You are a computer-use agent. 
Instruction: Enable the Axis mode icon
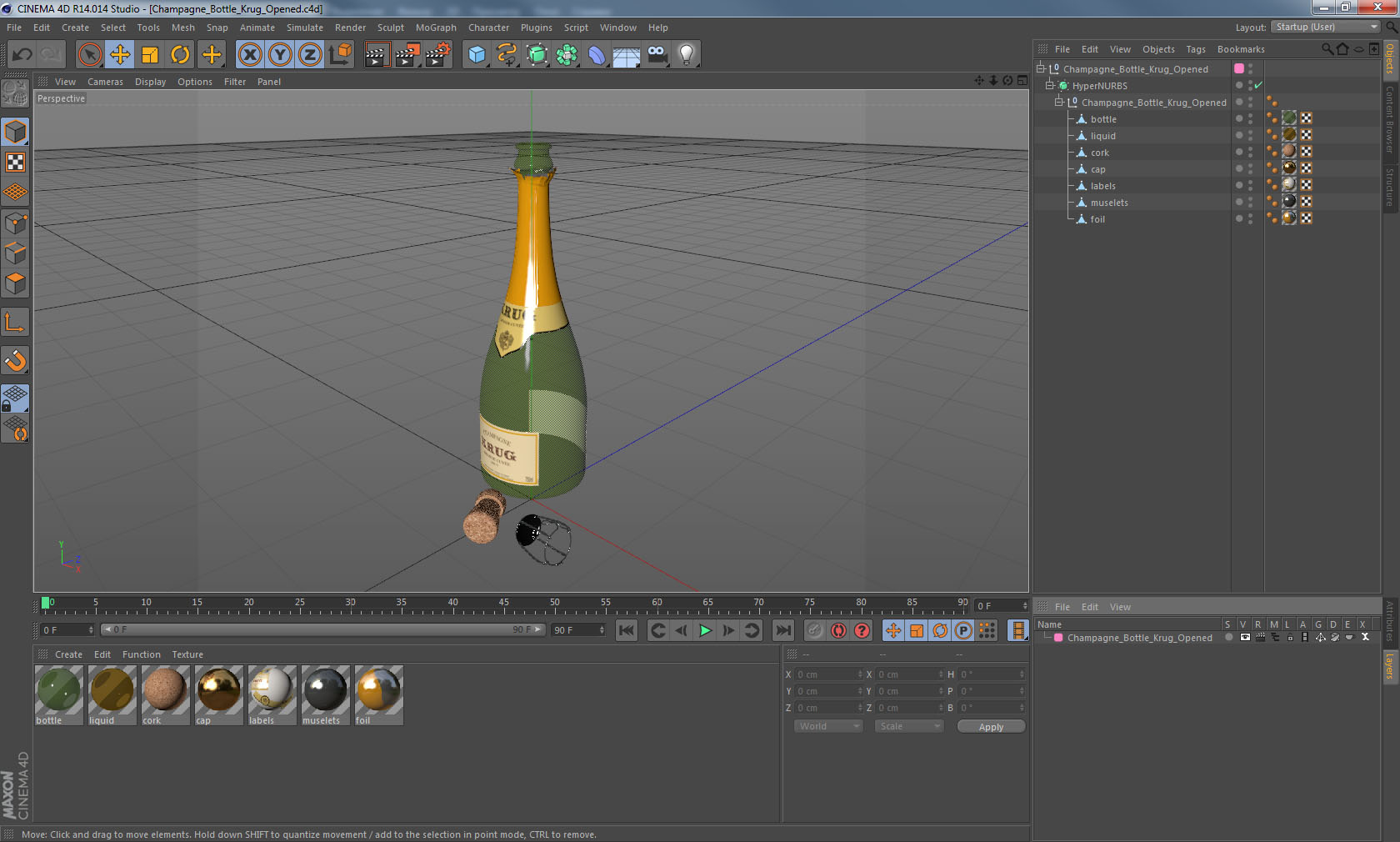pos(16,322)
